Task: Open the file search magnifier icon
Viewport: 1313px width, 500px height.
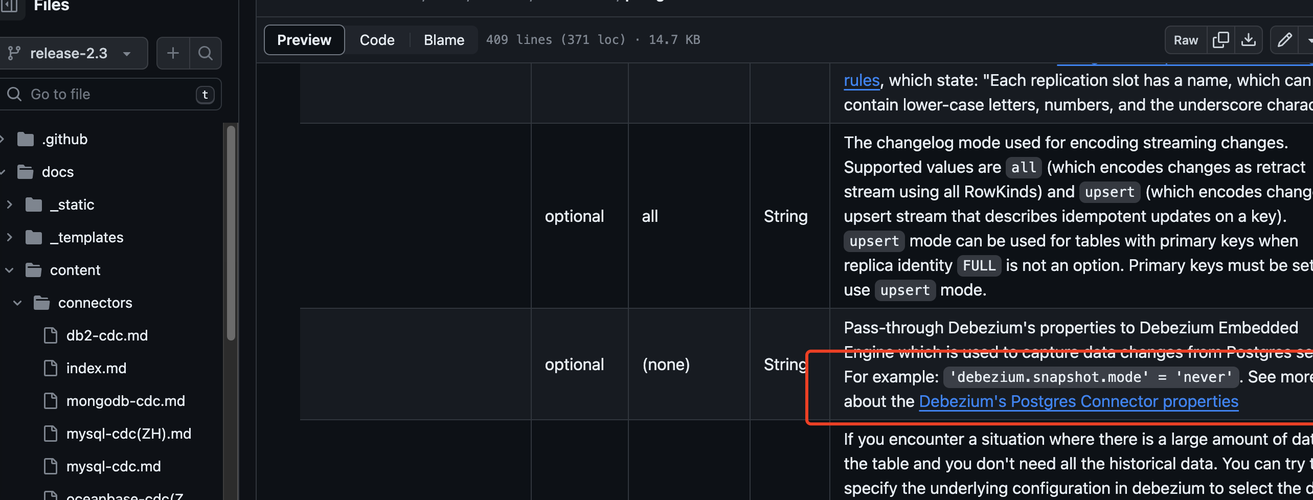Action: 205,53
